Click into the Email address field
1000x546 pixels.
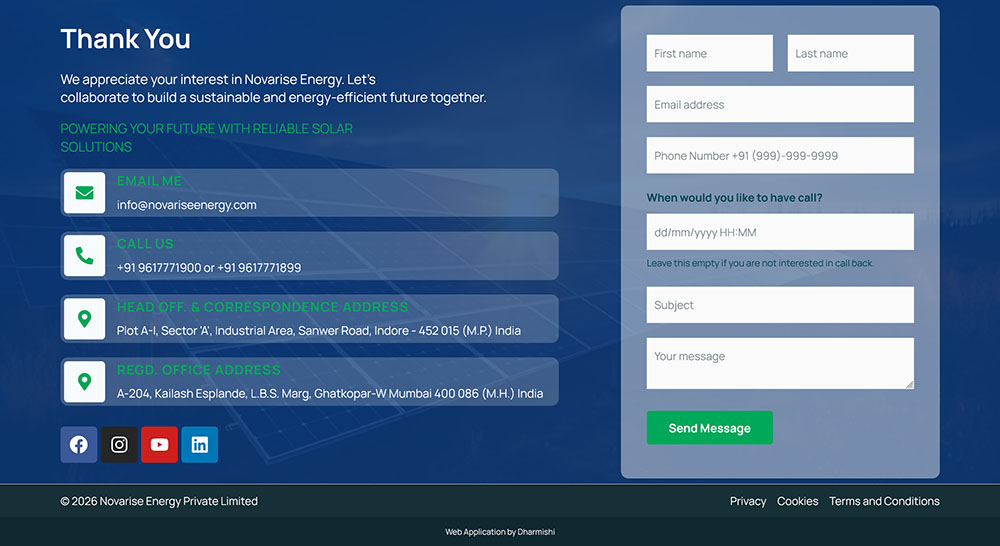(780, 104)
